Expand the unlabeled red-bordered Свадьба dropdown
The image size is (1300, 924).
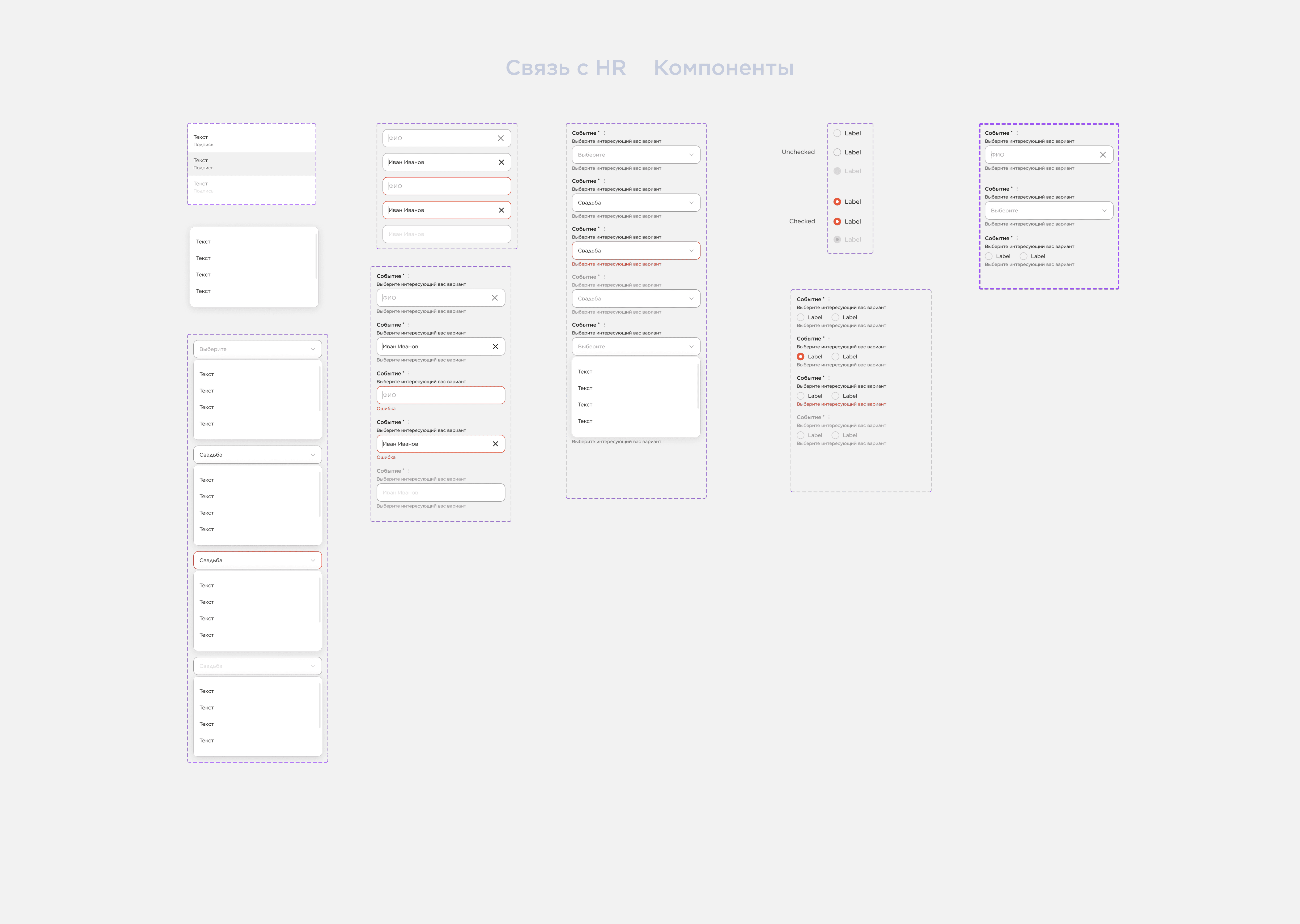[257, 561]
